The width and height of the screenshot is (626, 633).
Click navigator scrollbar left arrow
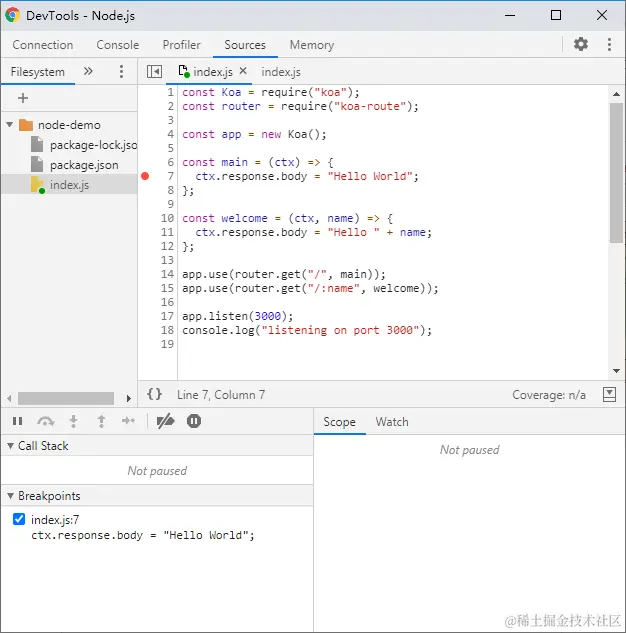[9, 398]
